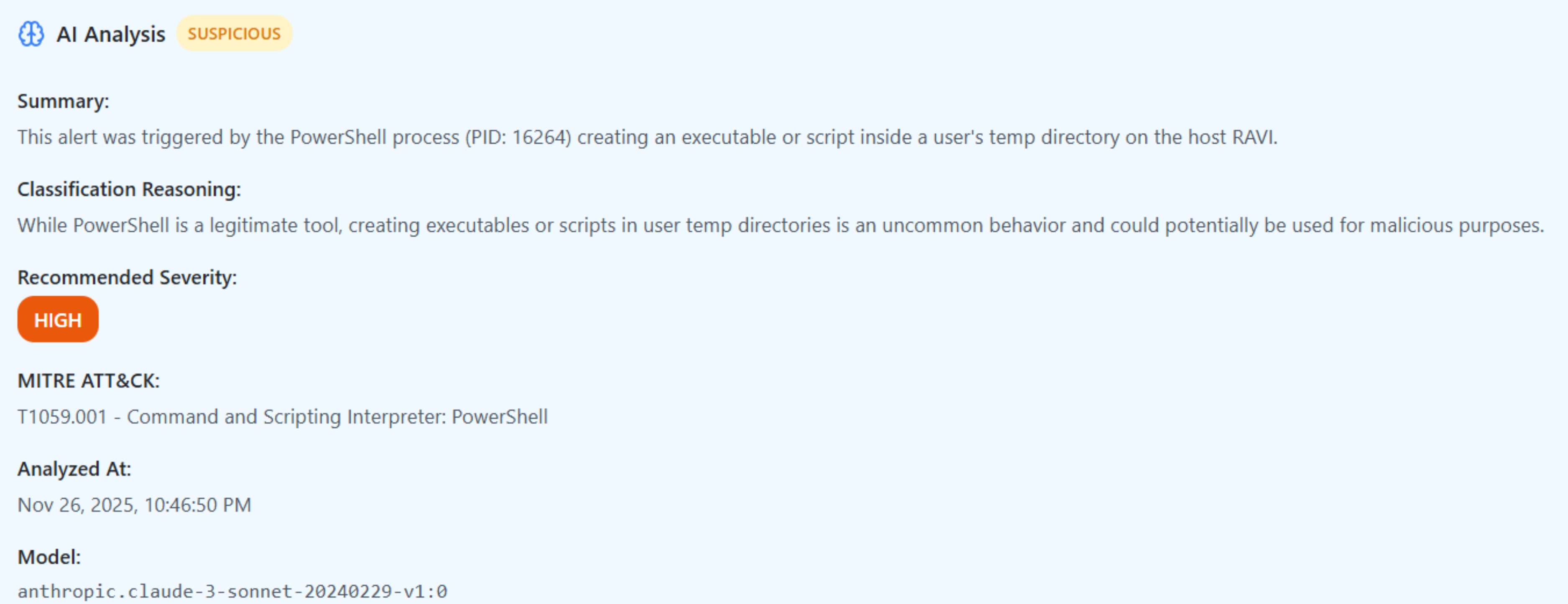Click the AI Analysis brain icon
Image resolution: width=1568 pixels, height=604 pixels.
click(x=31, y=33)
